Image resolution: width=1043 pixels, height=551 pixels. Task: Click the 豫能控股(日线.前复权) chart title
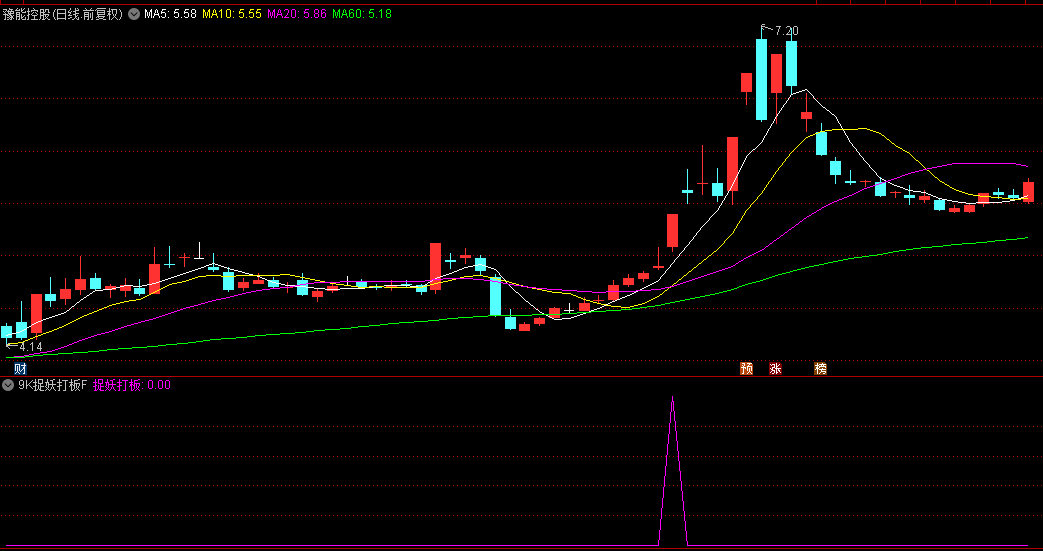pyautogui.click(x=63, y=14)
